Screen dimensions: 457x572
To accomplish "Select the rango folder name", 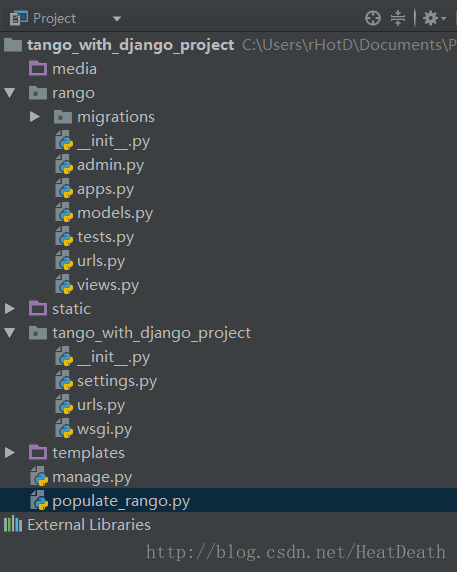I will (73, 93).
